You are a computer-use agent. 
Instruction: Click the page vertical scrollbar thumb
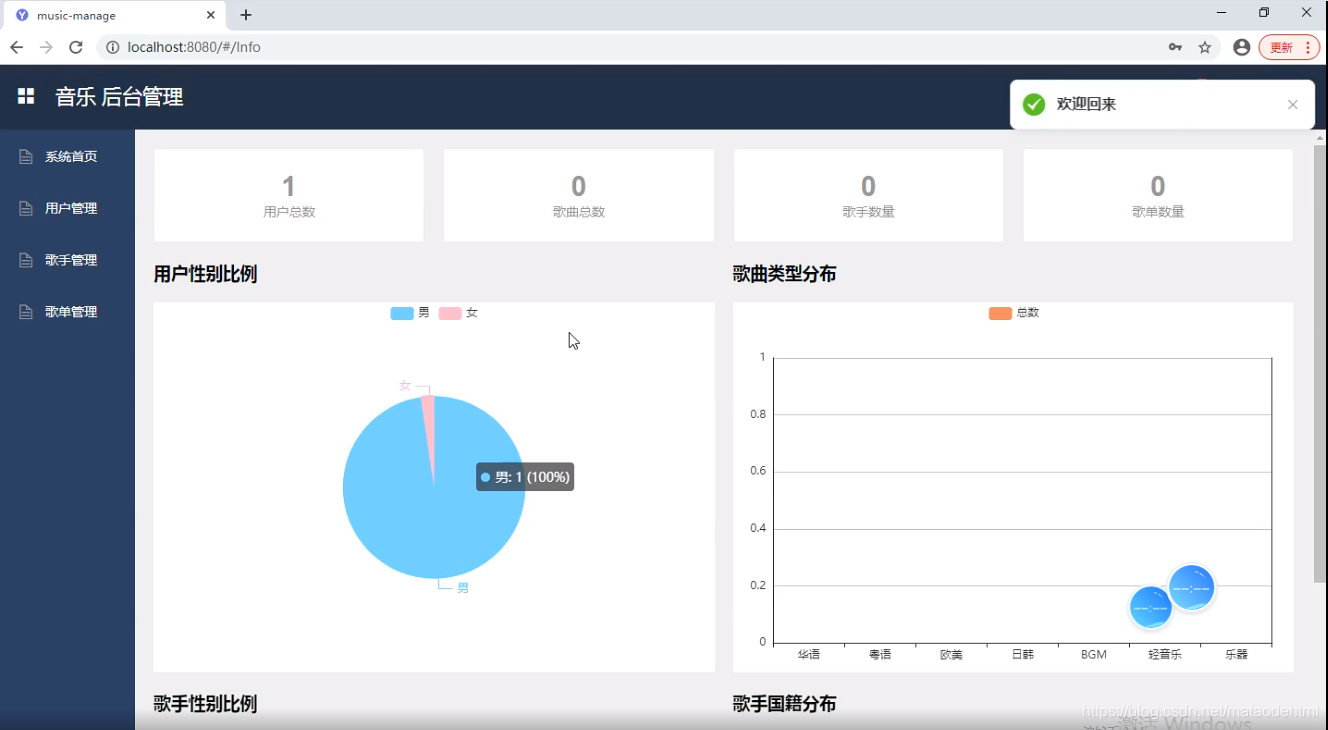click(1320, 363)
